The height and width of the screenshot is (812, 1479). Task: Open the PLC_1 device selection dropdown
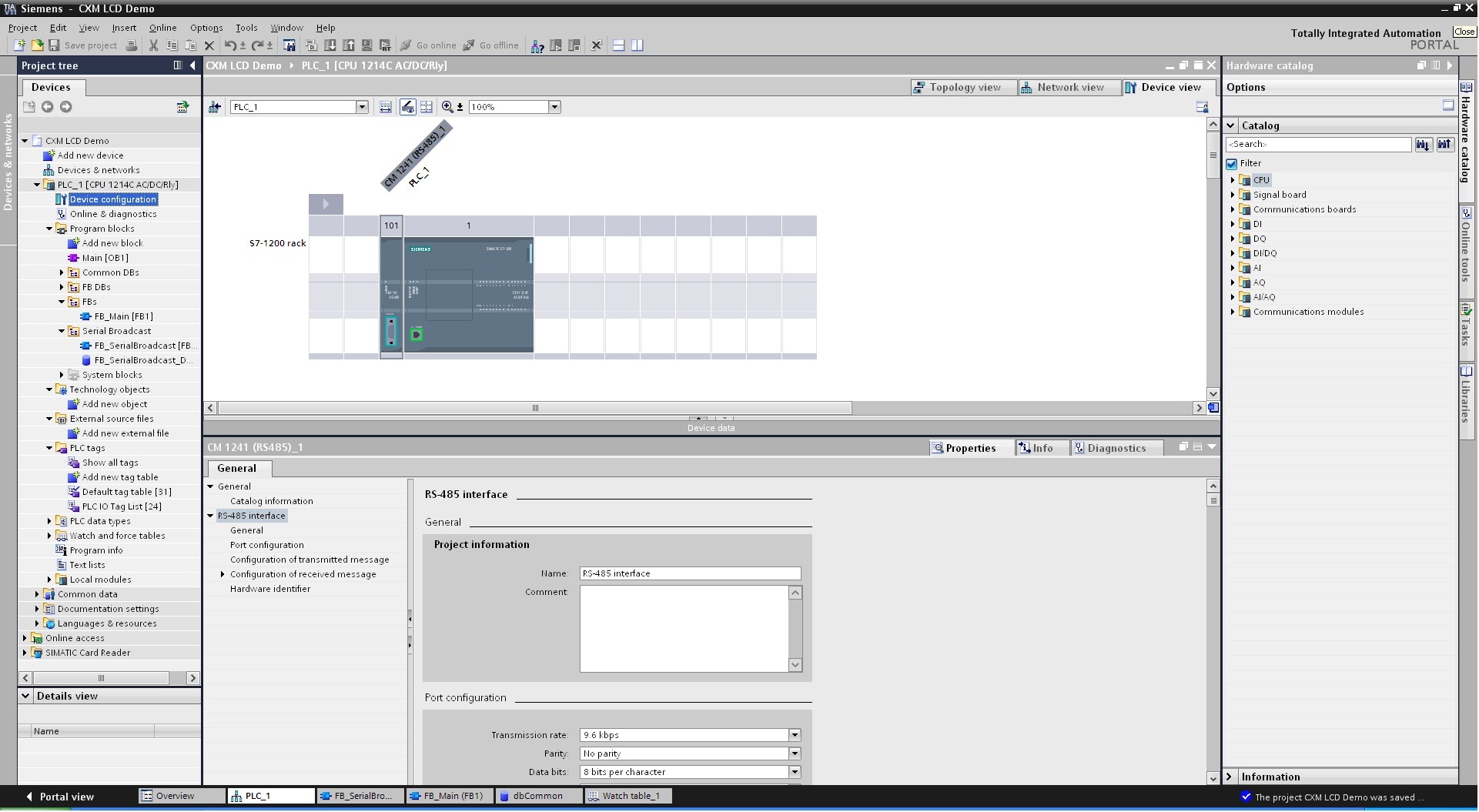point(362,107)
